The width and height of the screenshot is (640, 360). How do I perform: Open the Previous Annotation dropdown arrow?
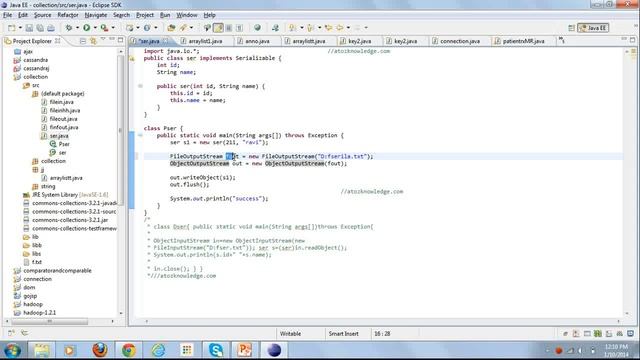319,28
